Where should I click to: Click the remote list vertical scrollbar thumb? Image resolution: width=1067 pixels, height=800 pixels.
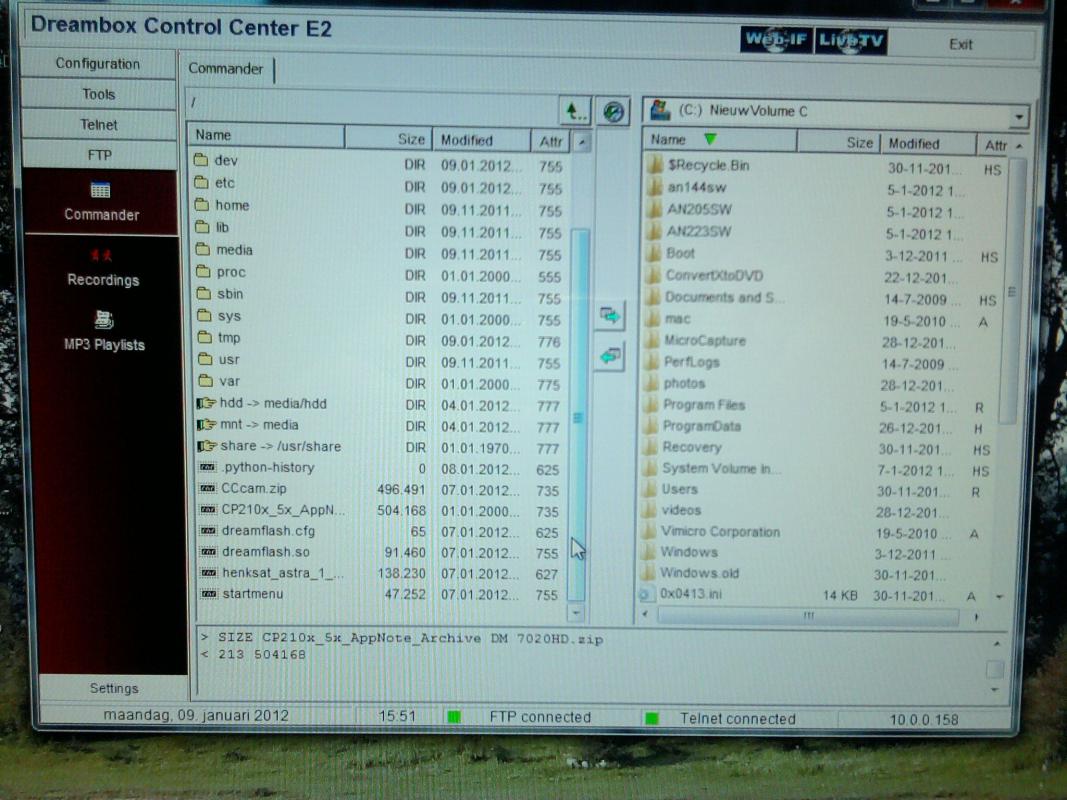(578, 416)
